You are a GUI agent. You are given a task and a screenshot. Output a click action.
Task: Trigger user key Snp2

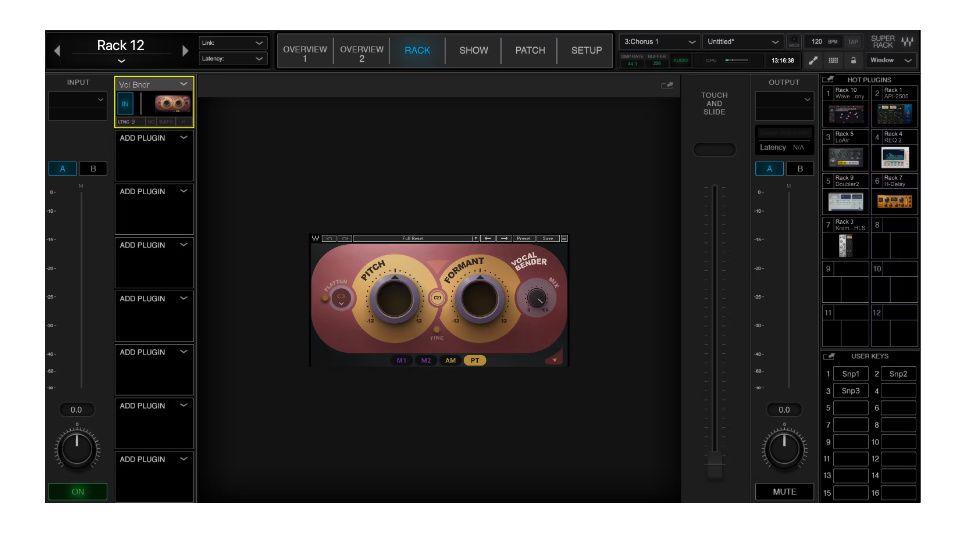click(x=898, y=374)
